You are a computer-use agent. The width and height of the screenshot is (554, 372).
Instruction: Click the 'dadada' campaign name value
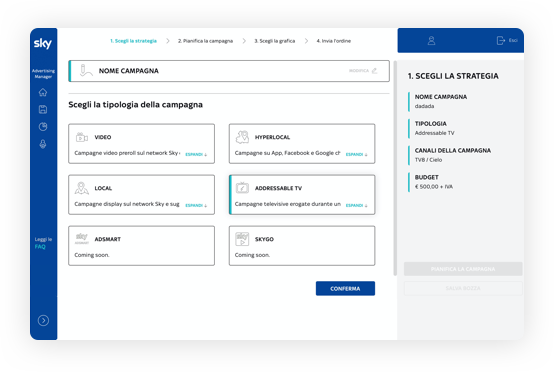click(x=424, y=106)
